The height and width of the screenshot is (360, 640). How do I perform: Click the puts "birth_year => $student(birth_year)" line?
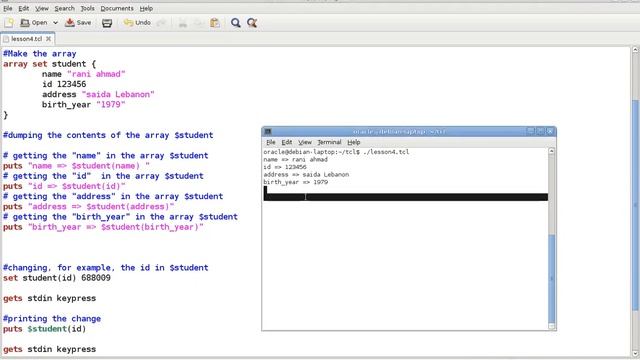point(103,227)
